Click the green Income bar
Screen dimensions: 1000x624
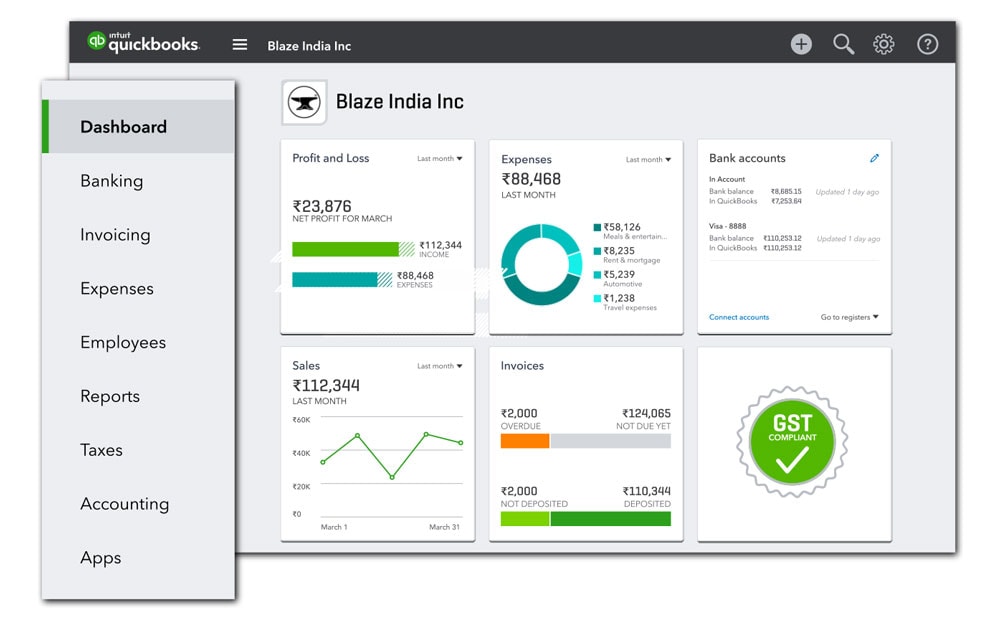pos(353,249)
